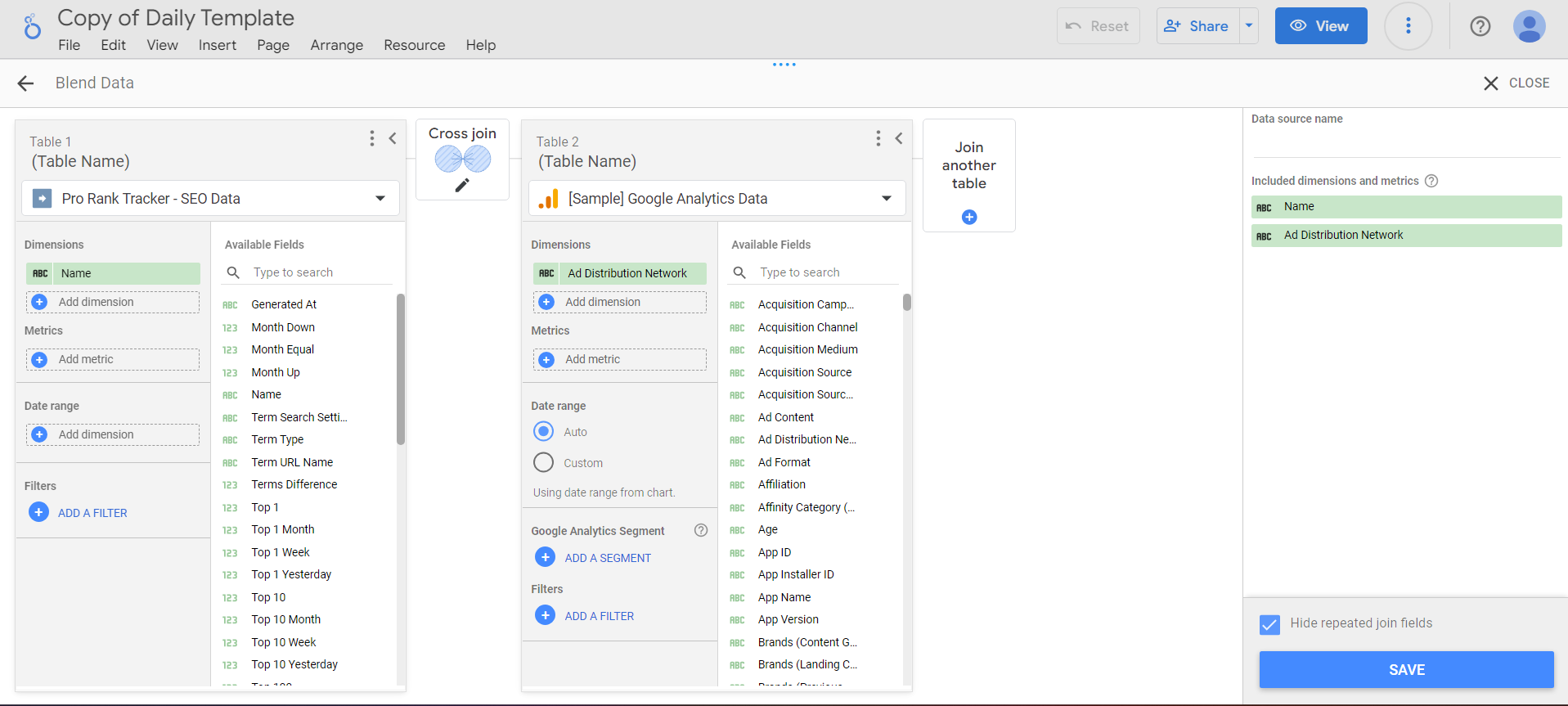
Task: Open the Arrange menu
Action: (x=336, y=45)
